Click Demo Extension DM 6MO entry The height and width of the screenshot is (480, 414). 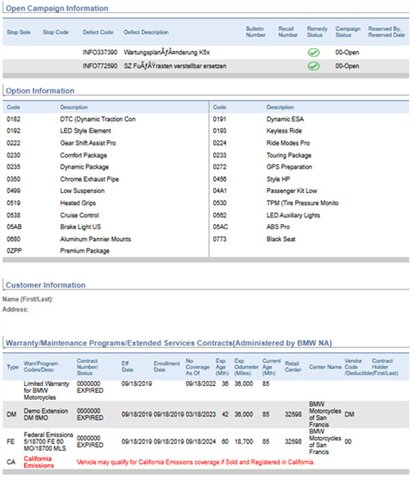(x=46, y=414)
